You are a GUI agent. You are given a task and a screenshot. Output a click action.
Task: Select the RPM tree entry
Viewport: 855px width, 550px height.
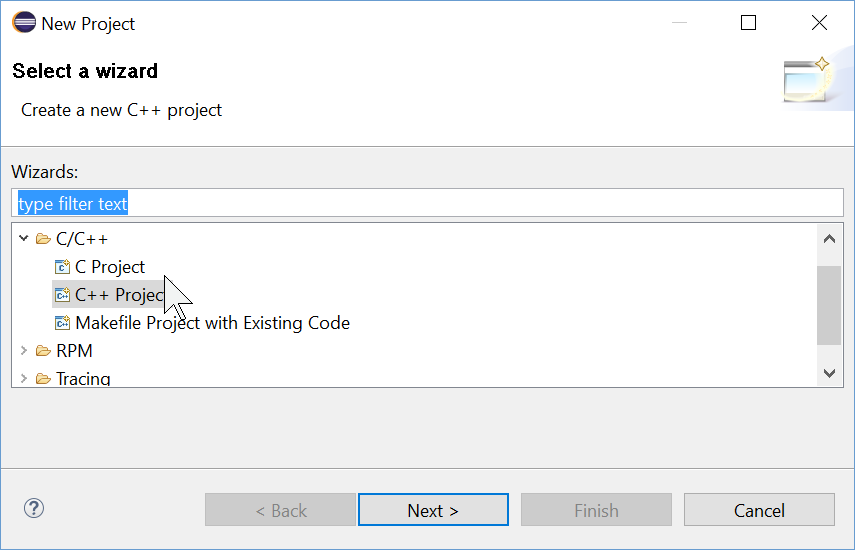74,350
